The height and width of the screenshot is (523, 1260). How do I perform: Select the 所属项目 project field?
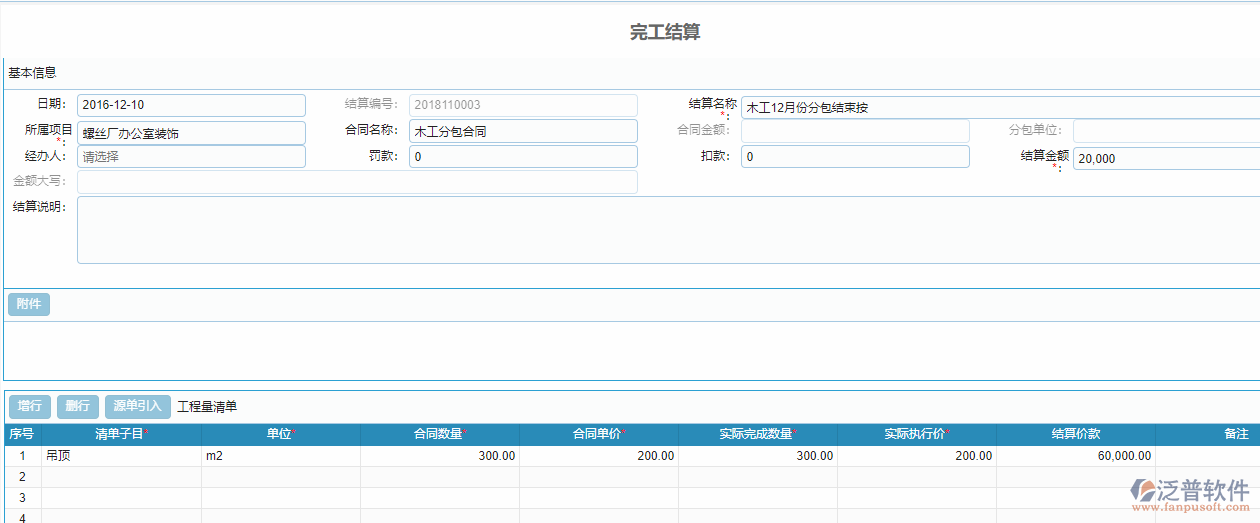tap(191, 132)
